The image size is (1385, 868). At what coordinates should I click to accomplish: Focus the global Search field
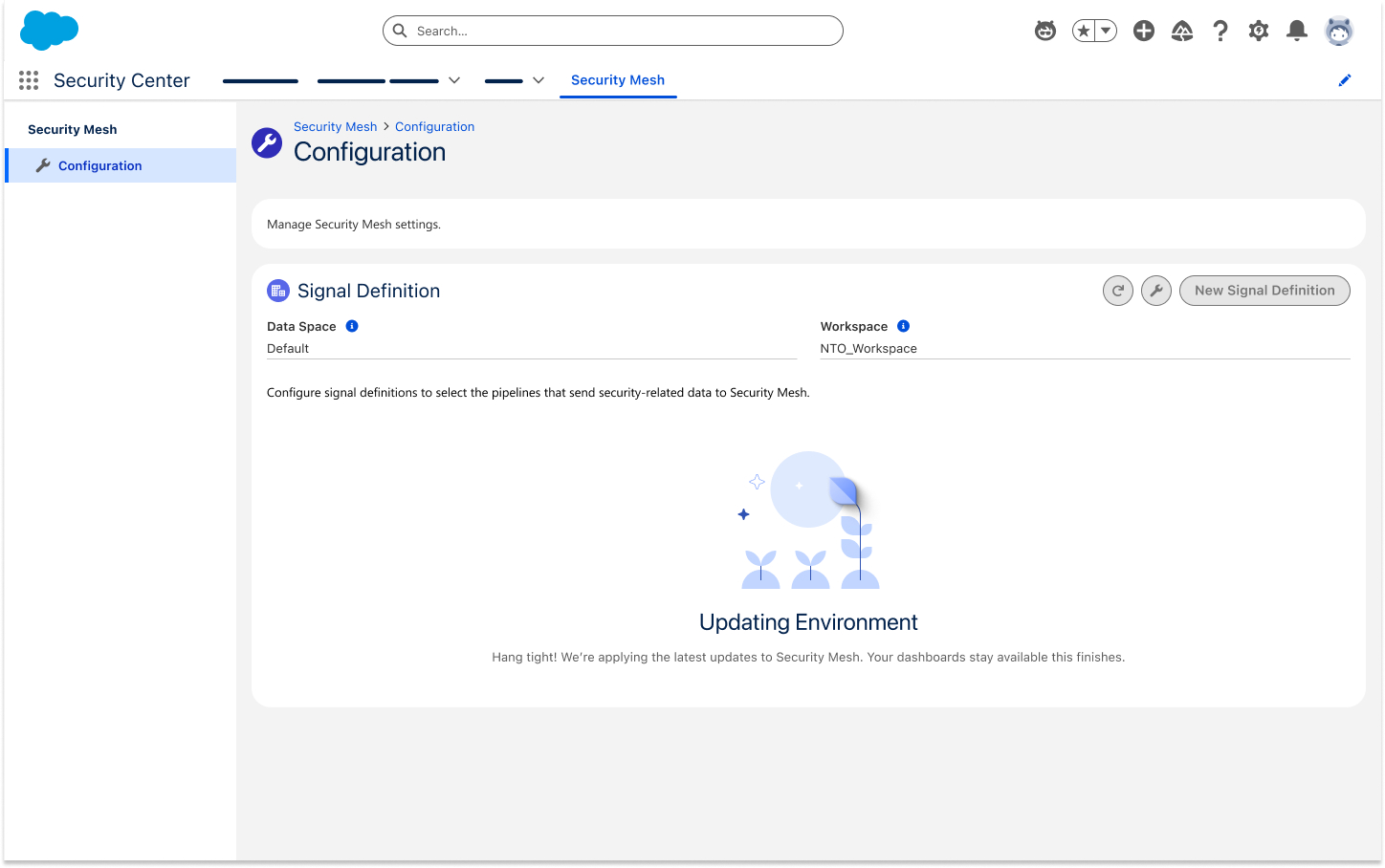[x=613, y=31]
